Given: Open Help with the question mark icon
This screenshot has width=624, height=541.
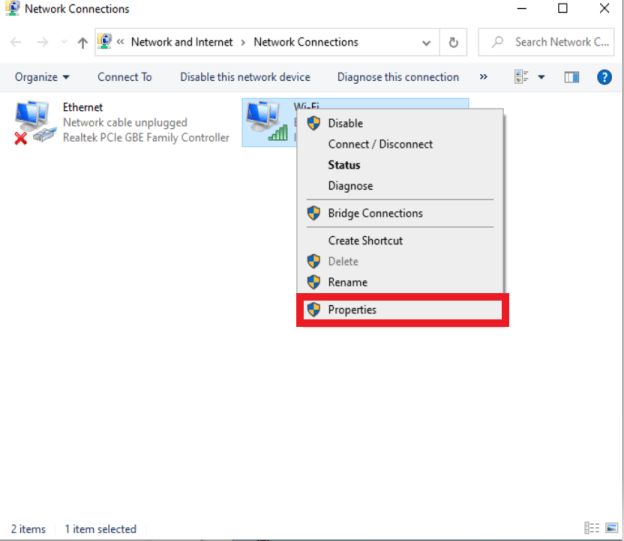Looking at the screenshot, I should [604, 77].
